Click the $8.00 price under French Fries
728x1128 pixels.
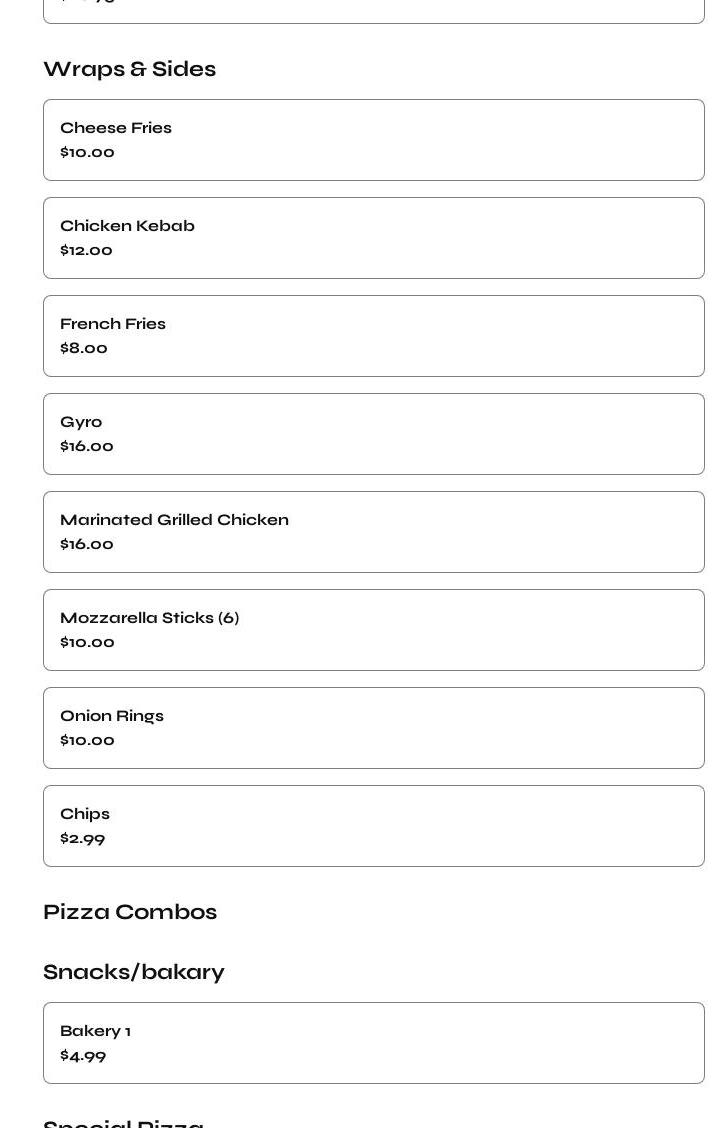pyautogui.click(x=84, y=349)
